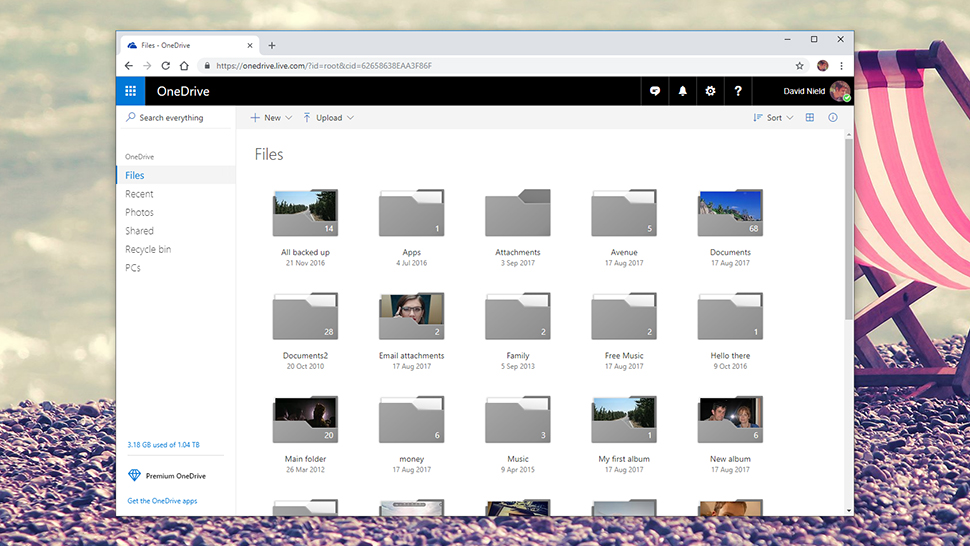
Task: Click the browser forward arrow
Action: tap(147, 66)
